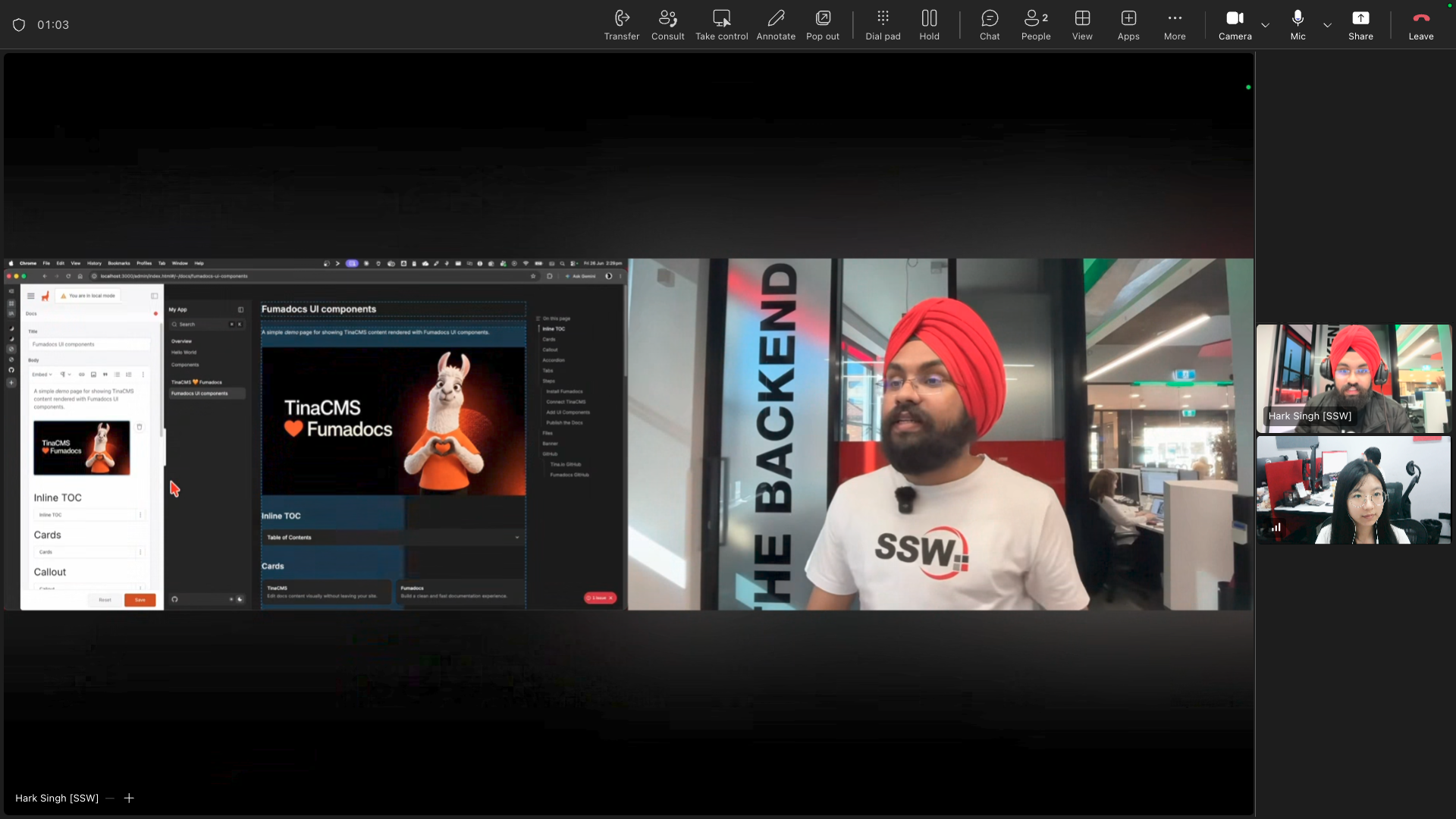Open the Apps menu
Viewport: 1456px width, 819px height.
pyautogui.click(x=1128, y=25)
